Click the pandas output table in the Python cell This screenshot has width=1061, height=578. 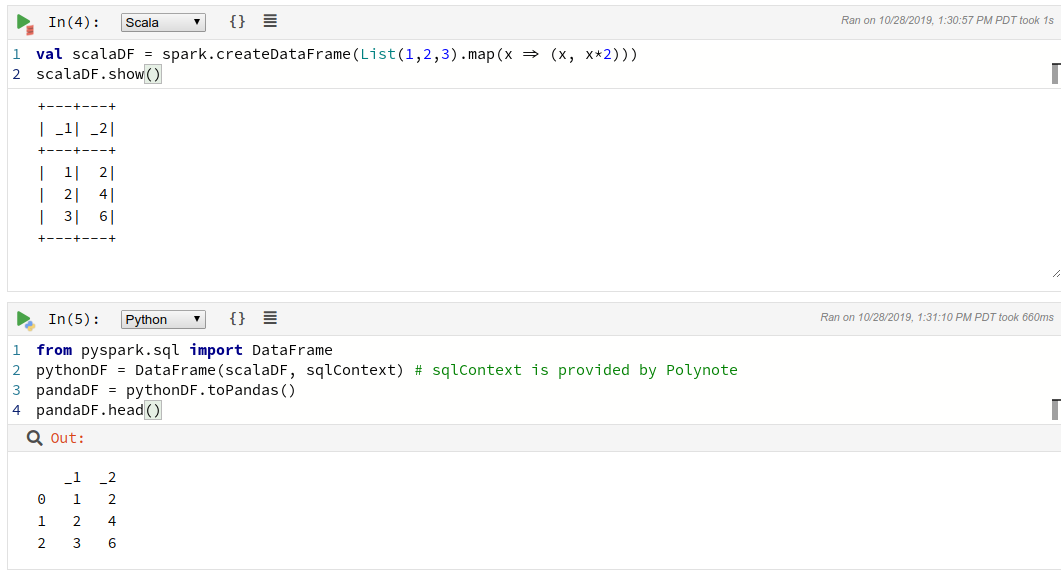(78, 510)
